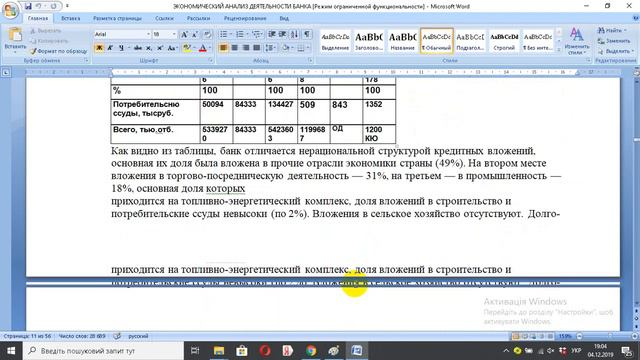Click the русский language indicator

point(138,336)
